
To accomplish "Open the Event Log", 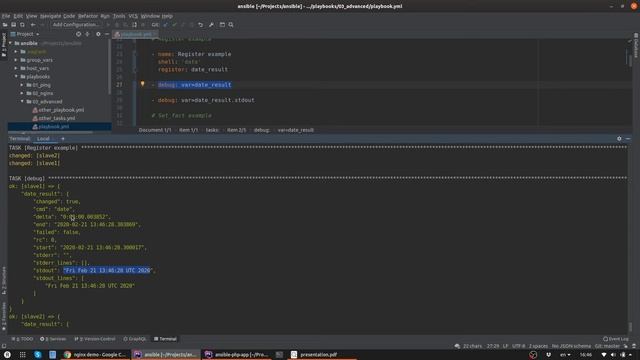I will point(616,339).
